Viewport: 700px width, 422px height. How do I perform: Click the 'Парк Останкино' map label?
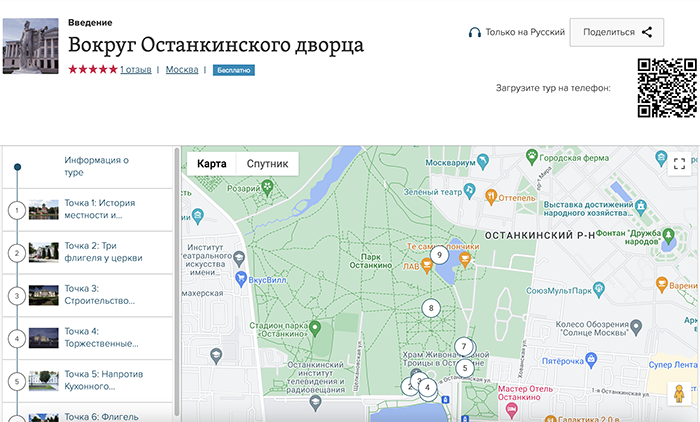click(x=371, y=261)
